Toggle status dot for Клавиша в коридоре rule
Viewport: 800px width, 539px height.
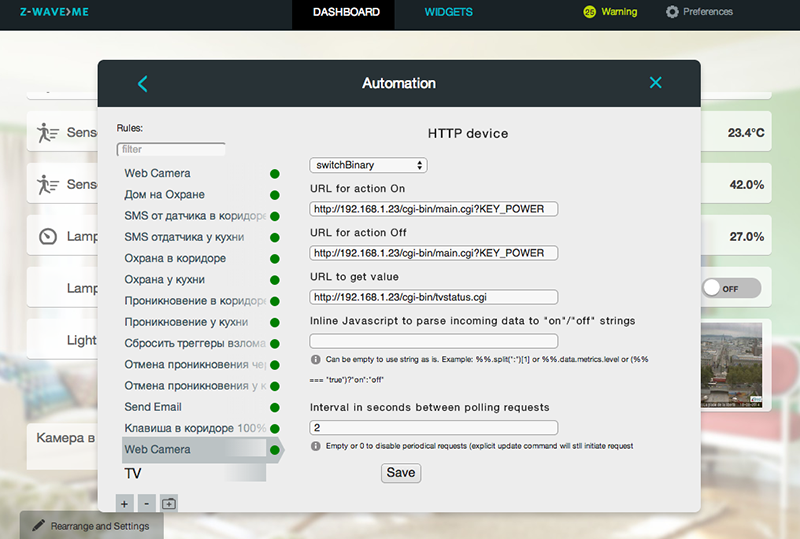coord(274,429)
